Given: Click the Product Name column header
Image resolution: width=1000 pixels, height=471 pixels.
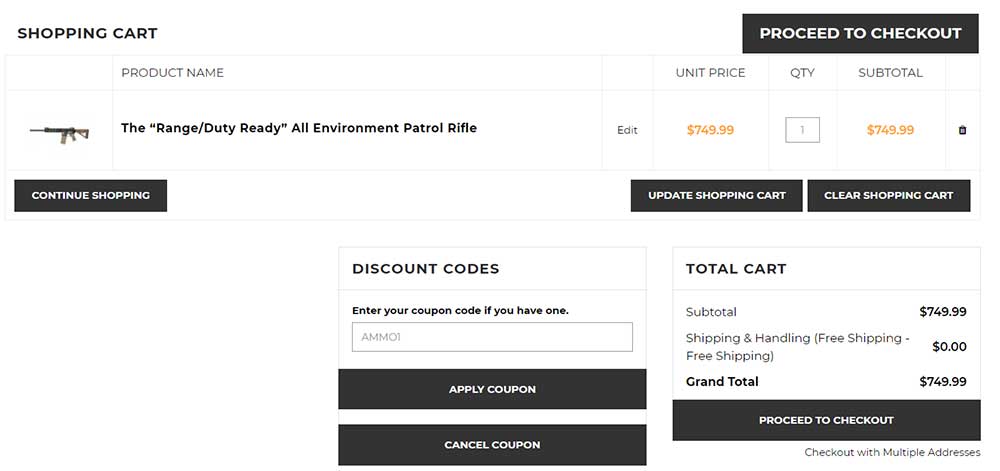Looking at the screenshot, I should click(x=172, y=73).
